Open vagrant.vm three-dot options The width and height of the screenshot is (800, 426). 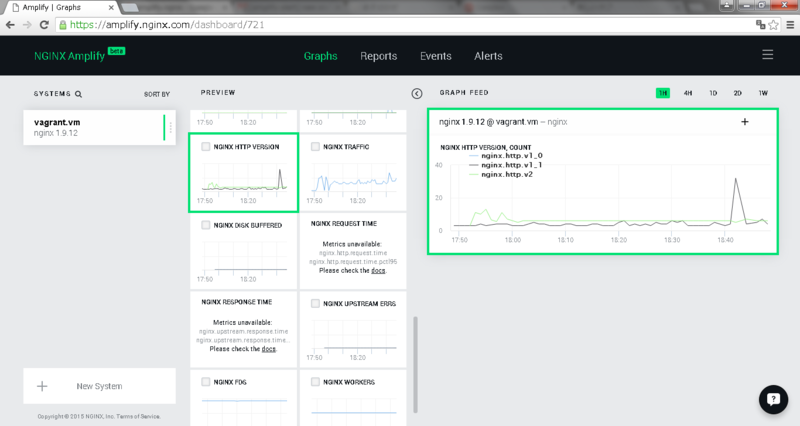coord(170,128)
